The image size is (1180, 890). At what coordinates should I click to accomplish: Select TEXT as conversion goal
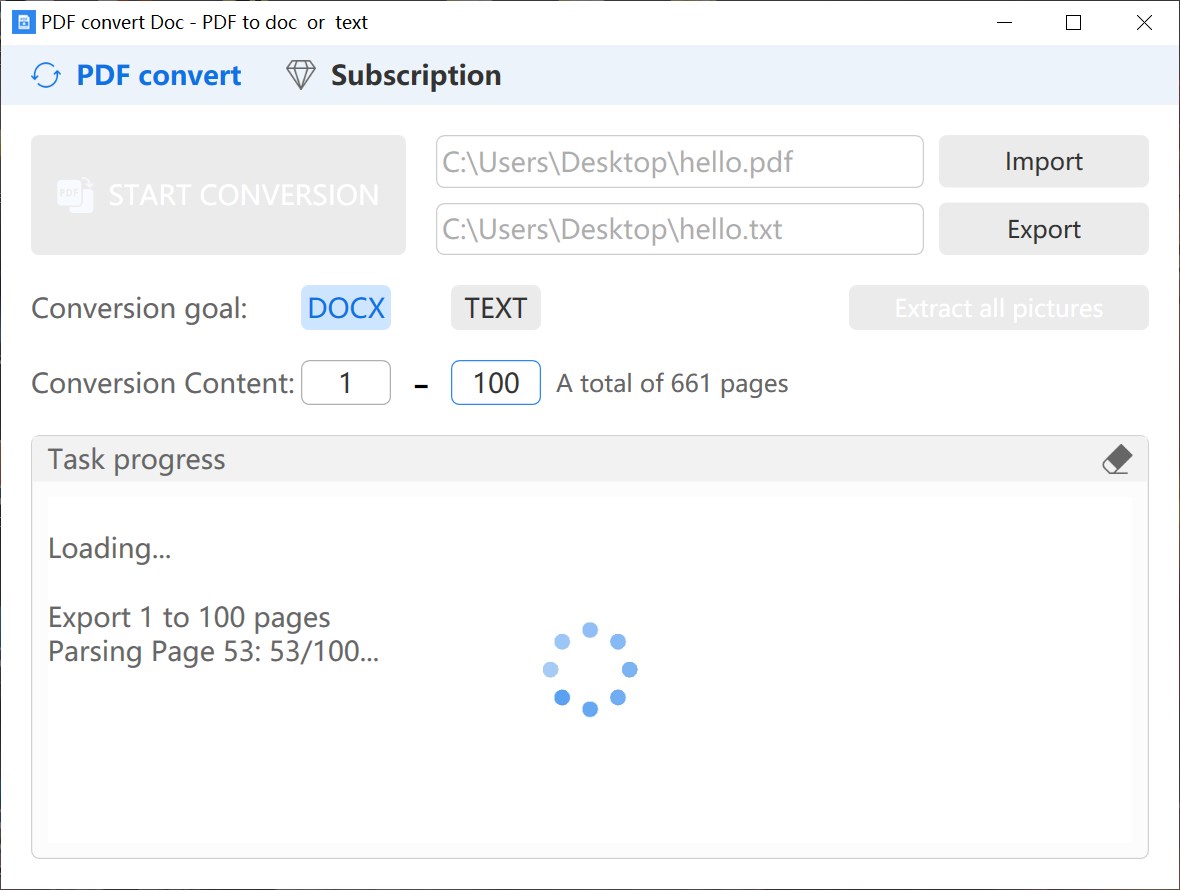pos(496,308)
